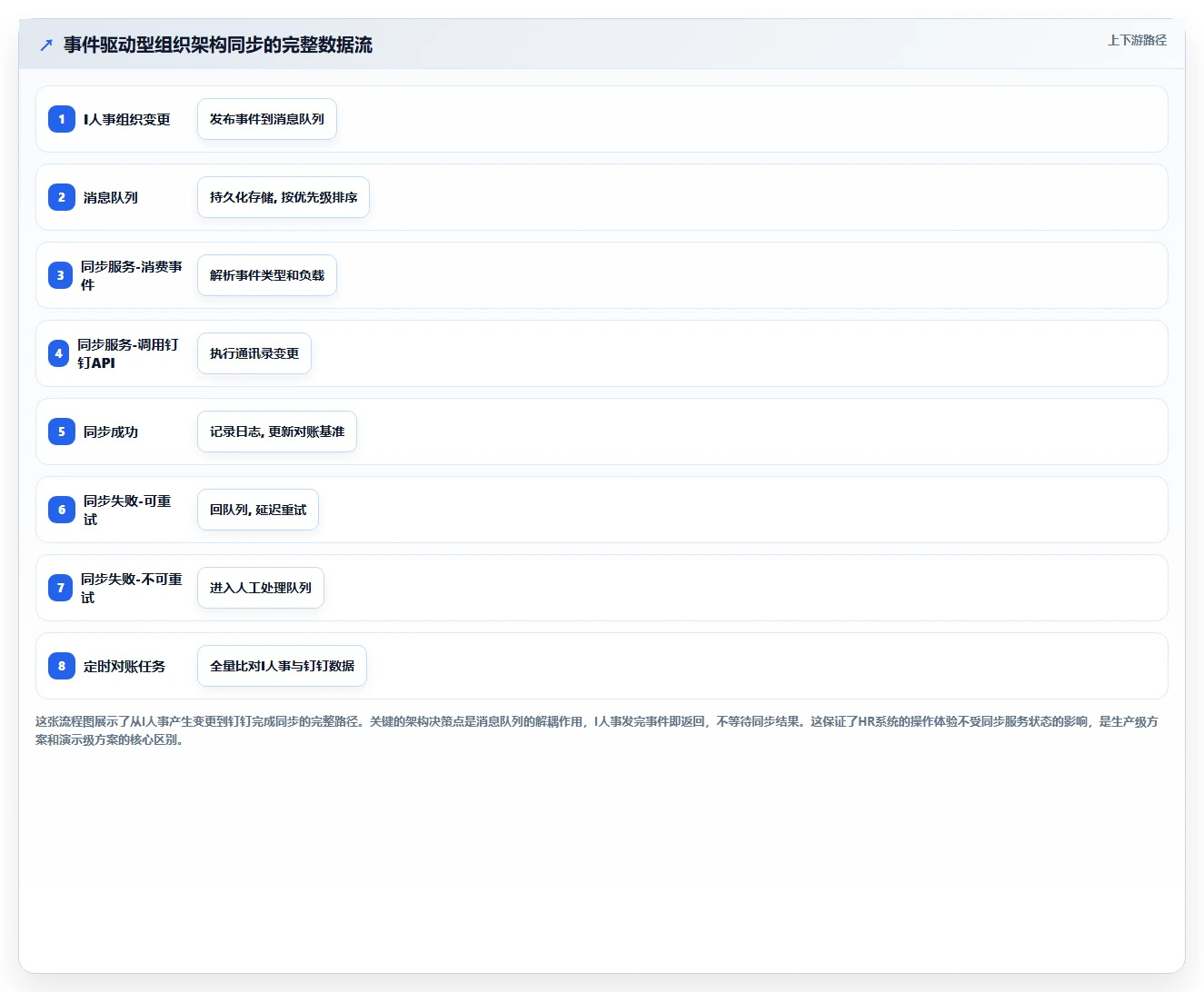This screenshot has height=992, width=1204.
Task: Click the 上下游路径 label
Action: [1137, 40]
